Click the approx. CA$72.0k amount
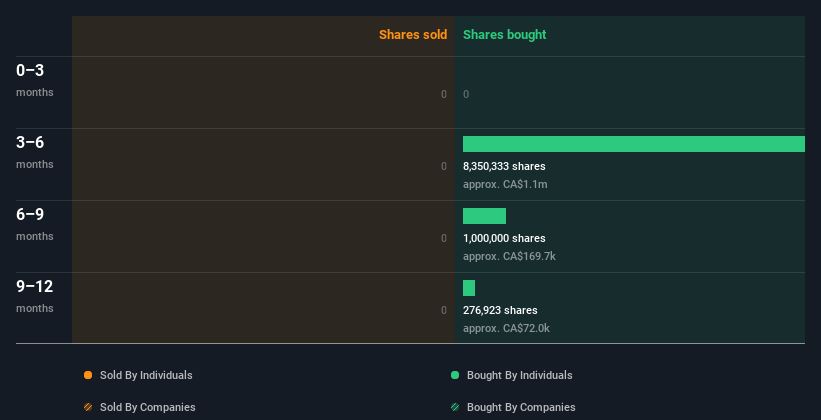 506,328
